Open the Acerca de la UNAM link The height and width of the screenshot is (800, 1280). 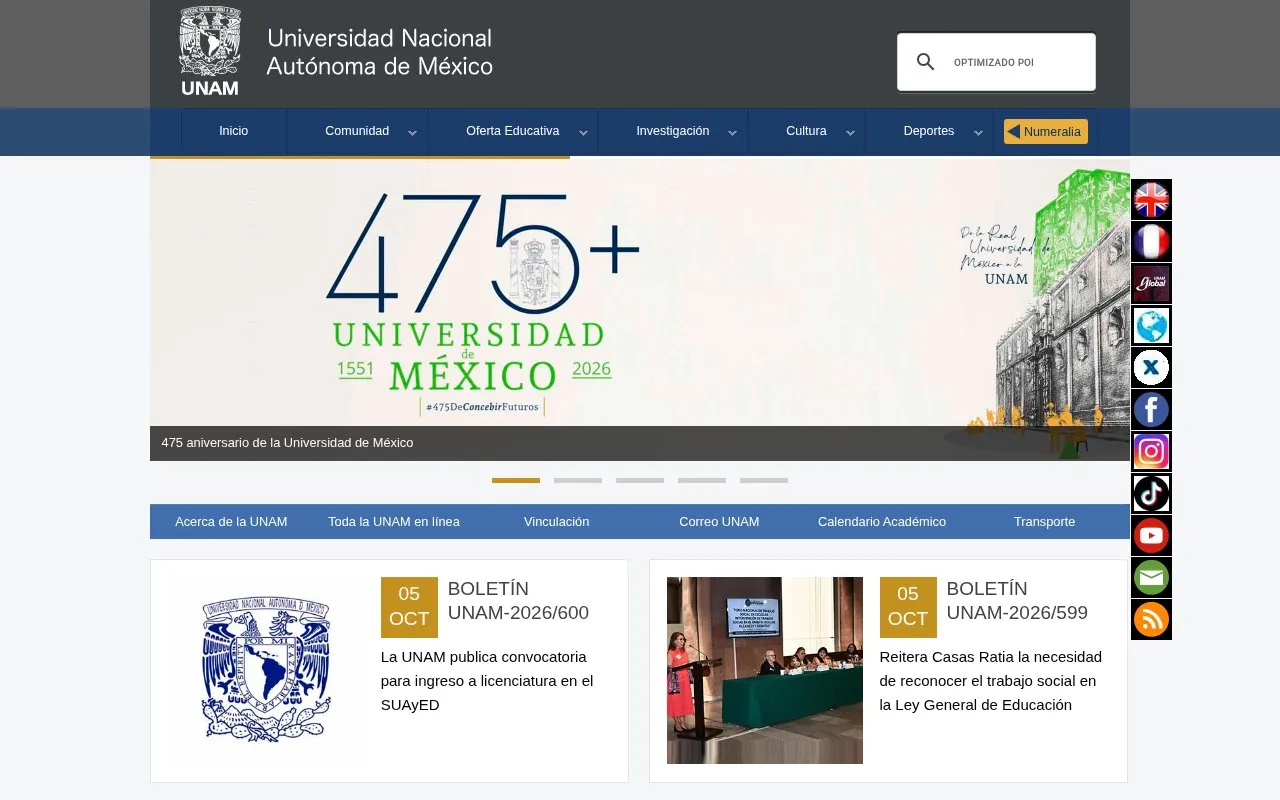click(x=231, y=522)
